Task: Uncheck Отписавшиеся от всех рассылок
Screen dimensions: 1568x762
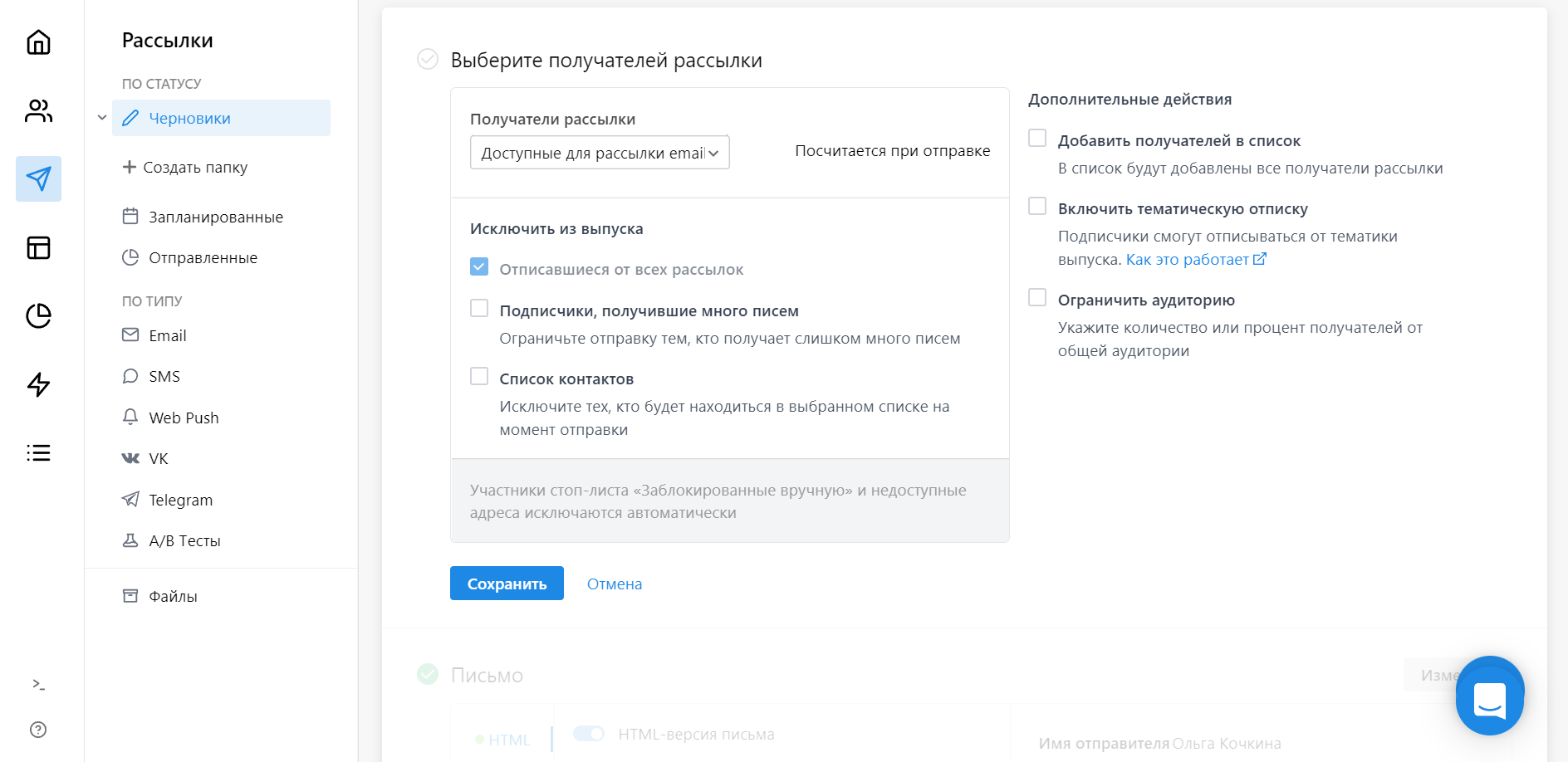Action: click(x=479, y=266)
